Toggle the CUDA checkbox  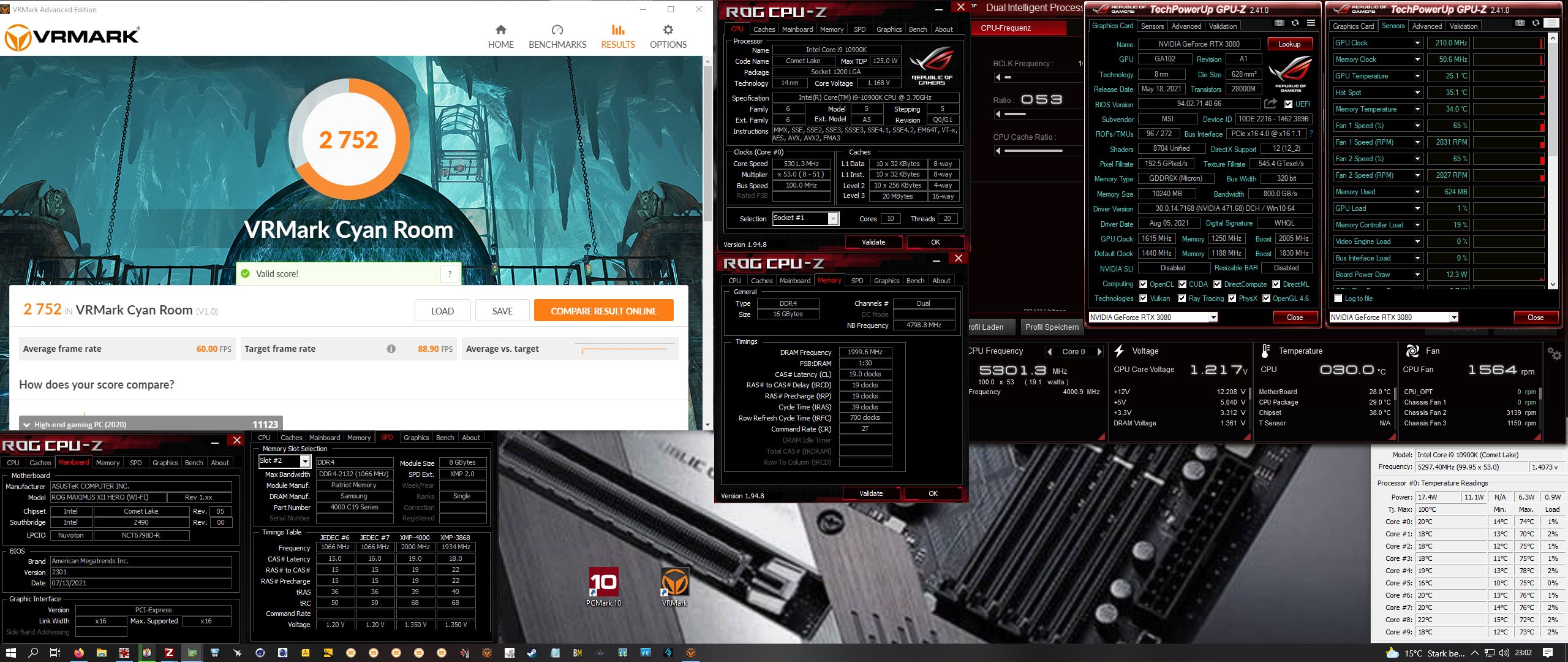pos(1182,284)
